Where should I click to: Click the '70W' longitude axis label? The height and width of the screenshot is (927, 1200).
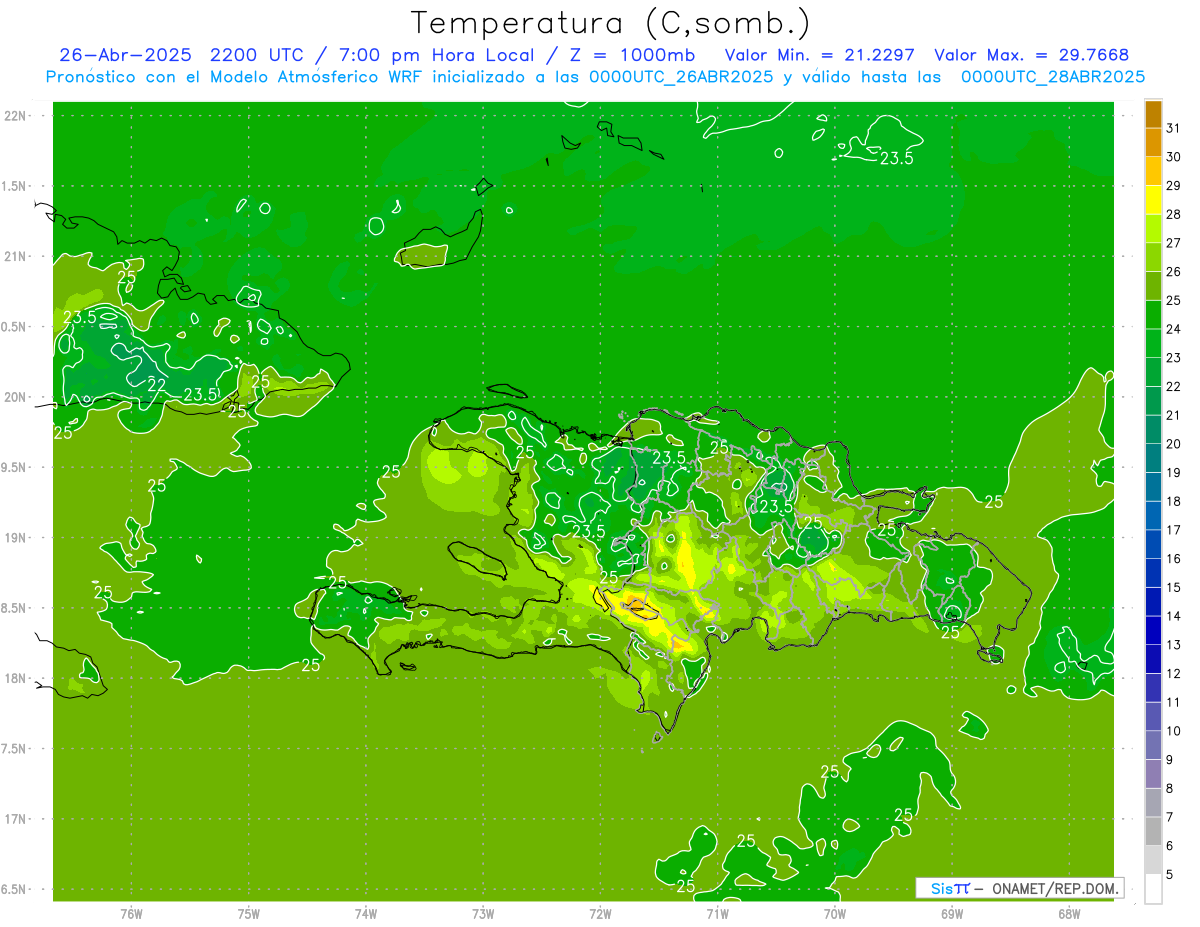[835, 914]
